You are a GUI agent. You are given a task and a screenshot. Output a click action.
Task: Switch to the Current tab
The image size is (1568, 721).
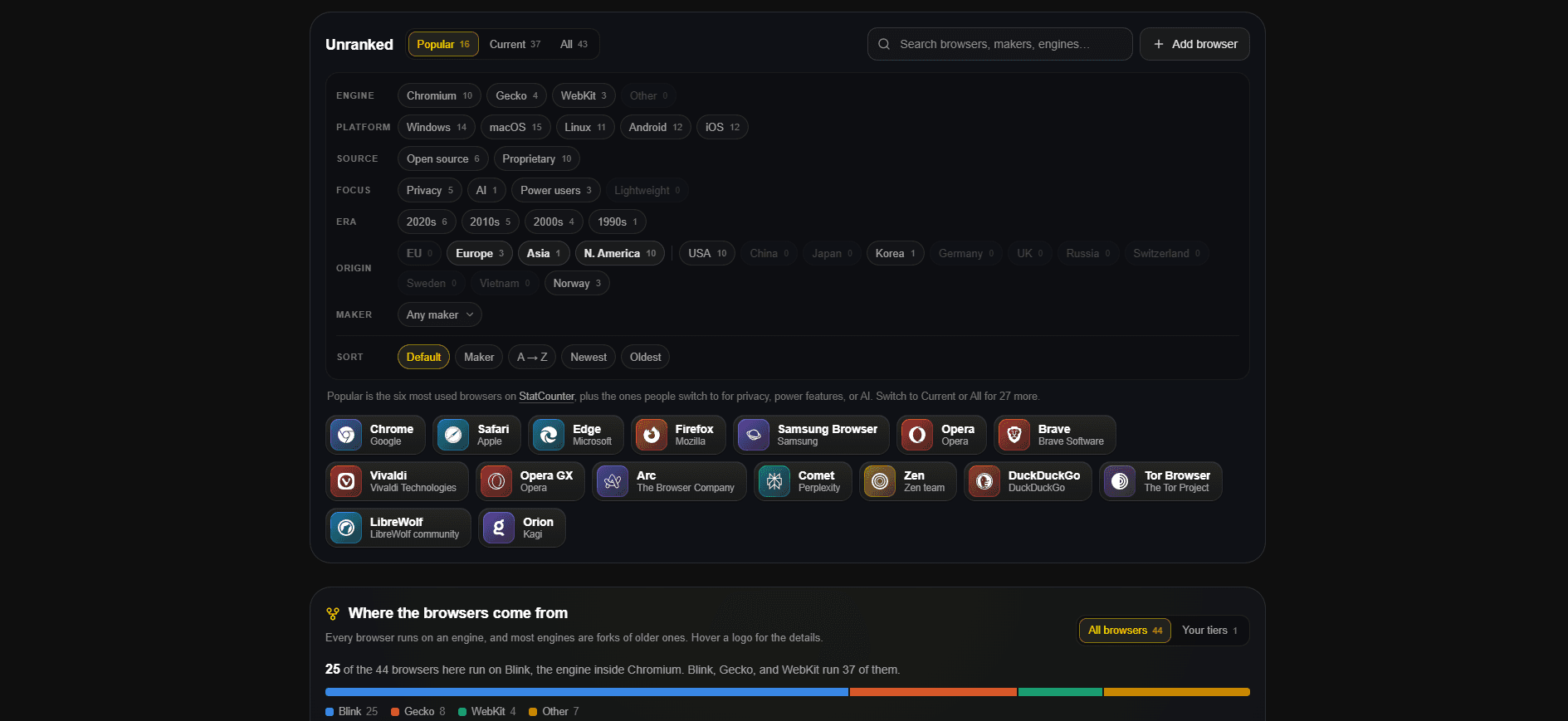click(515, 44)
